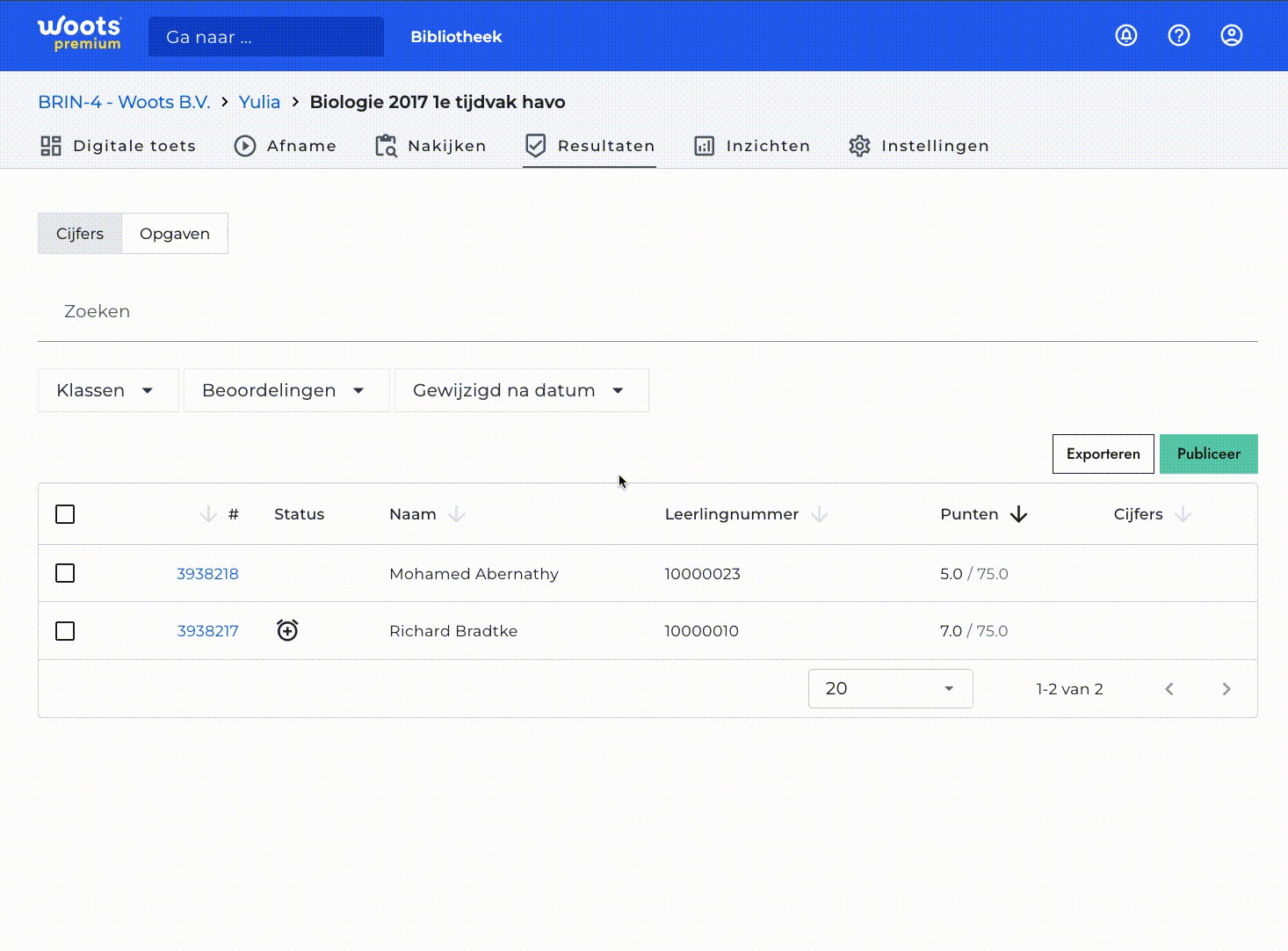This screenshot has width=1288, height=951.
Task: Switch to the Instellingen tab
Action: click(919, 146)
